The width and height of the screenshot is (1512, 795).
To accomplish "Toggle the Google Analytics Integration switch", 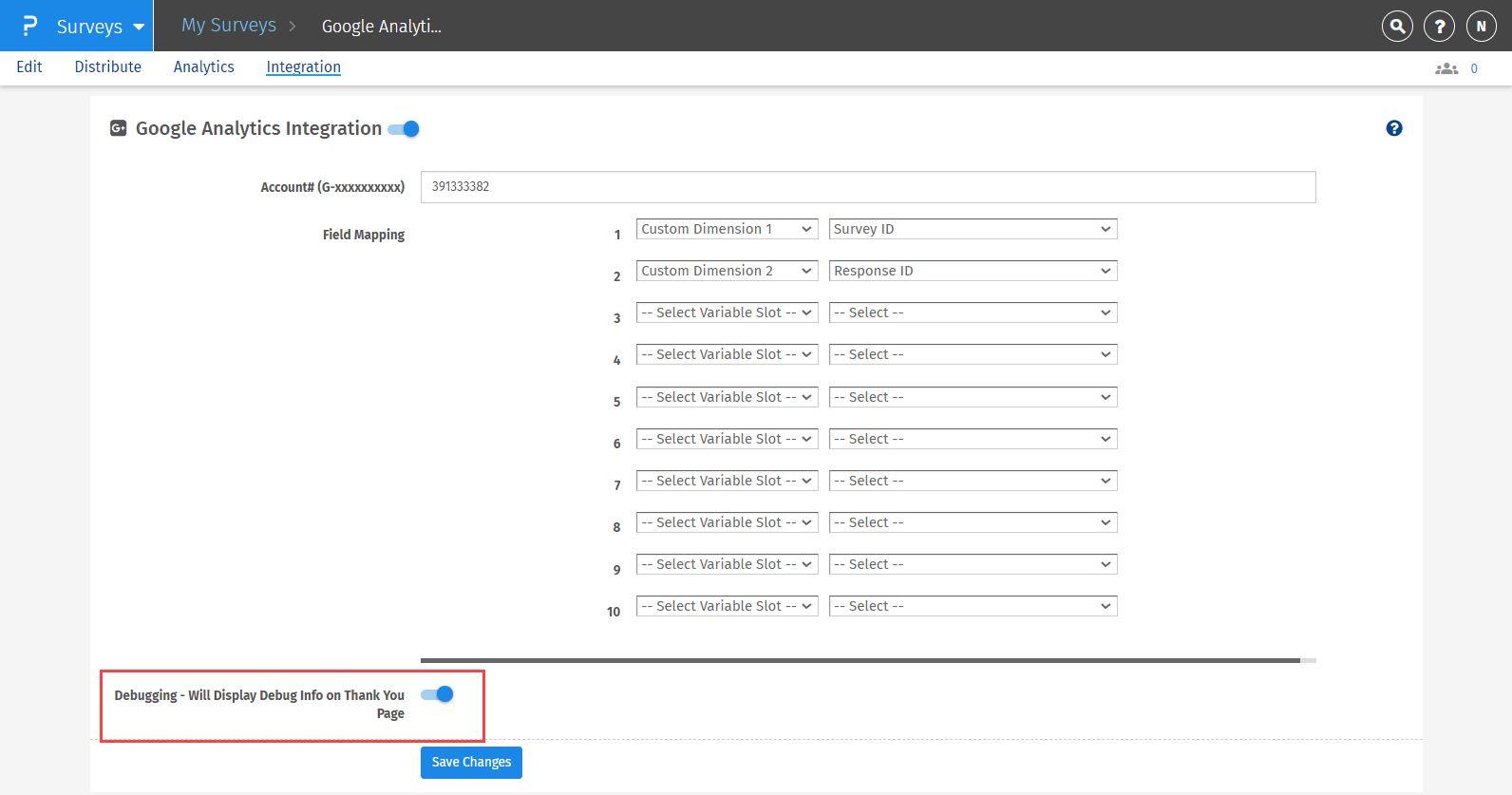I will 405,129.
